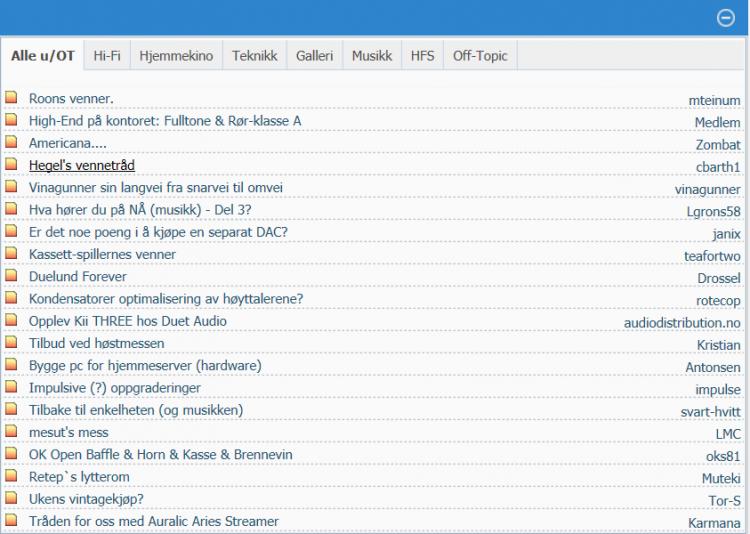This screenshot has width=750, height=534.
Task: Switch to the Hi-Fi tab
Action: (x=107, y=56)
